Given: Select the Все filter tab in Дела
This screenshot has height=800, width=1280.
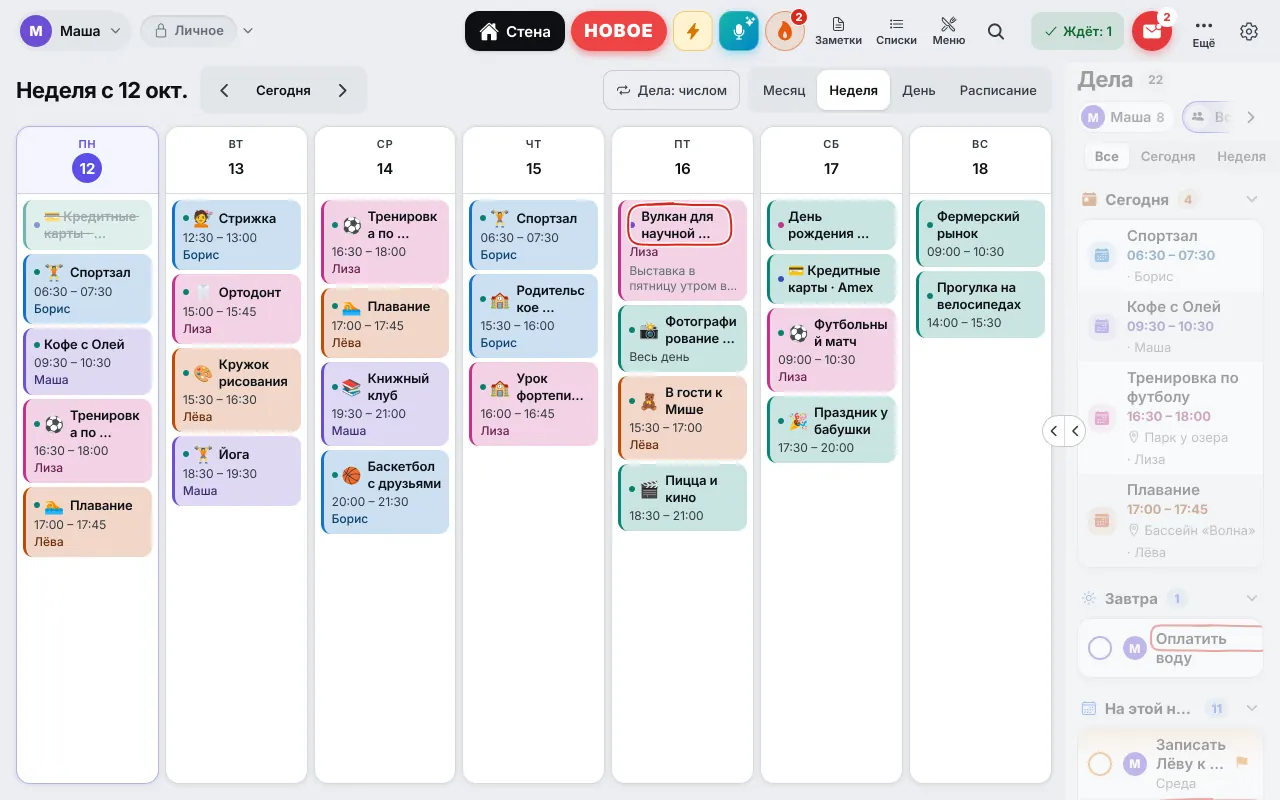Looking at the screenshot, I should point(1106,156).
